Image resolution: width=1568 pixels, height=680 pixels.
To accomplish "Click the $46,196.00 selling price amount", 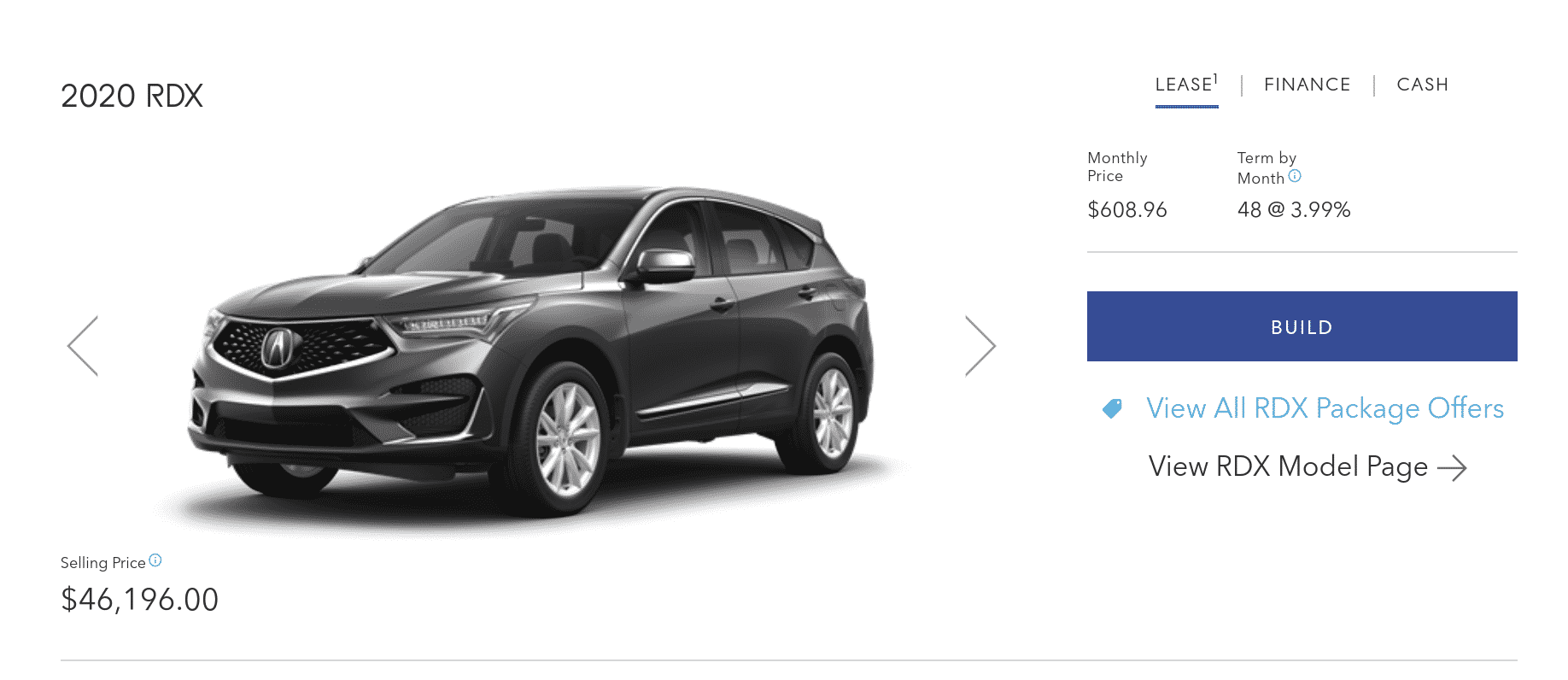I will 139,600.
